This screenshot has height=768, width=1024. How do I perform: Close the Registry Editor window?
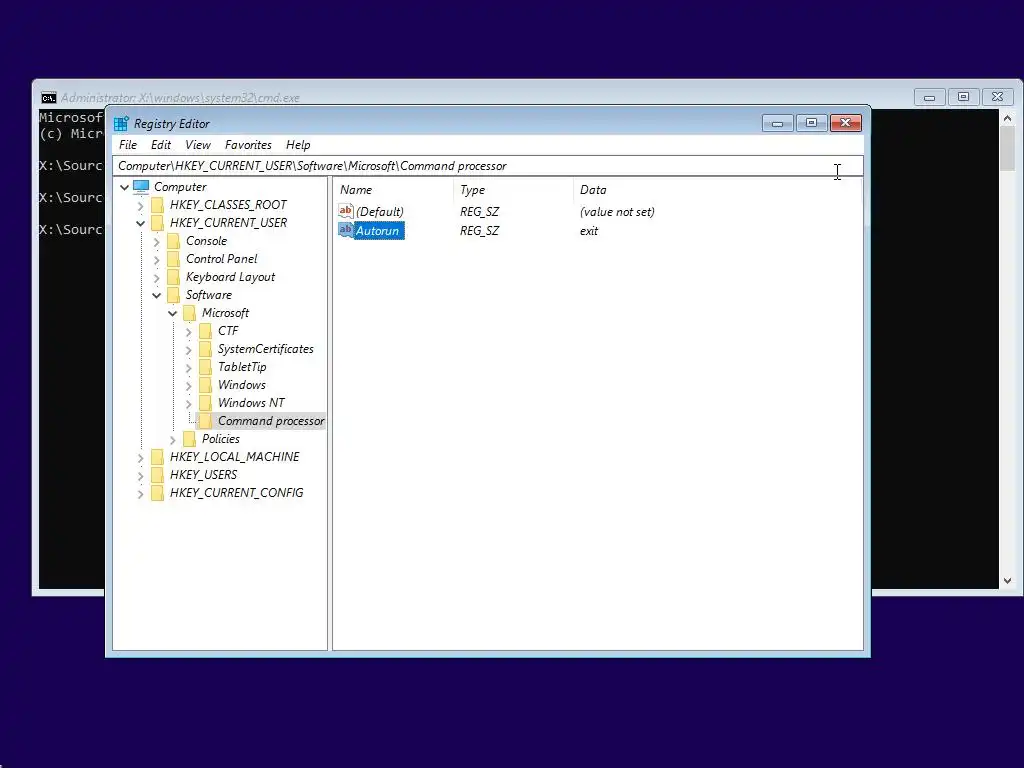point(846,123)
